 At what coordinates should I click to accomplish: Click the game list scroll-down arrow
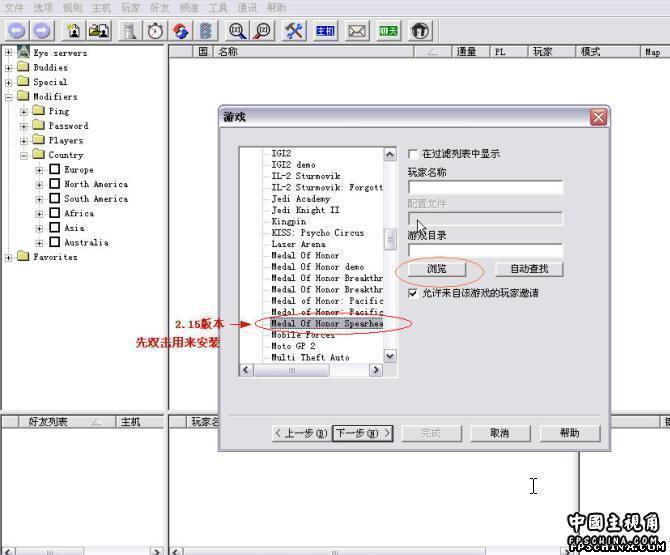coord(390,356)
